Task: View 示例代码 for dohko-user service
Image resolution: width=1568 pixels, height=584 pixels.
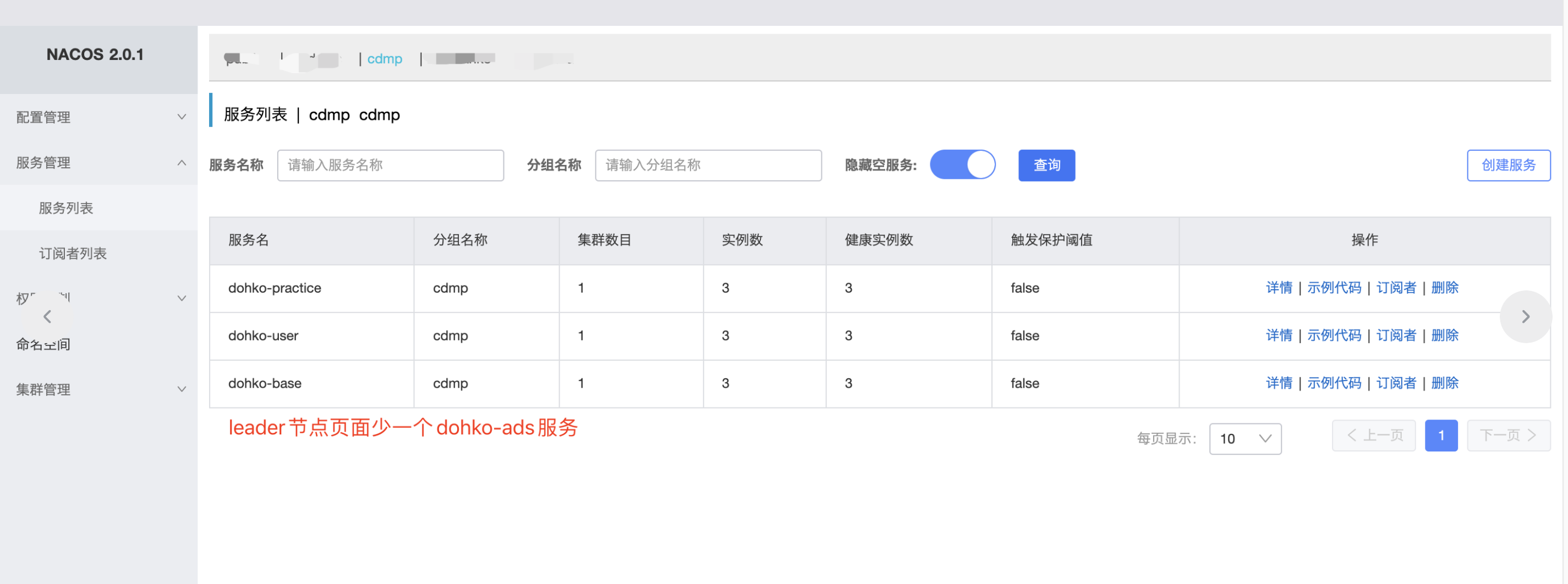Action: (1335, 335)
